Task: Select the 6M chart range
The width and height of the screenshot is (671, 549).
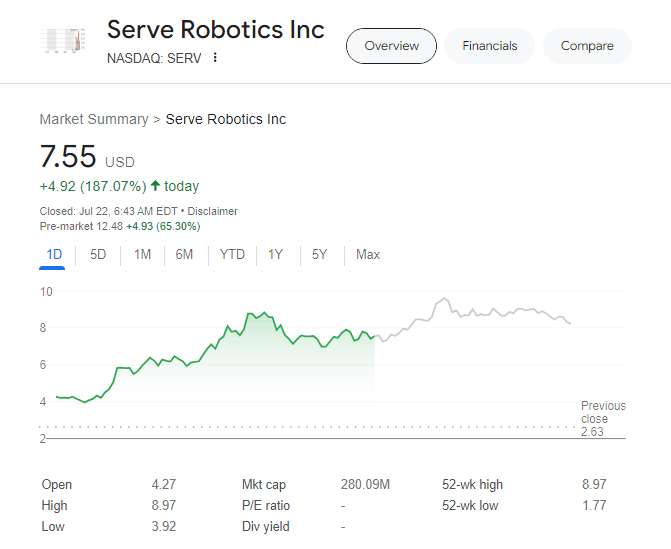Action: tap(184, 255)
